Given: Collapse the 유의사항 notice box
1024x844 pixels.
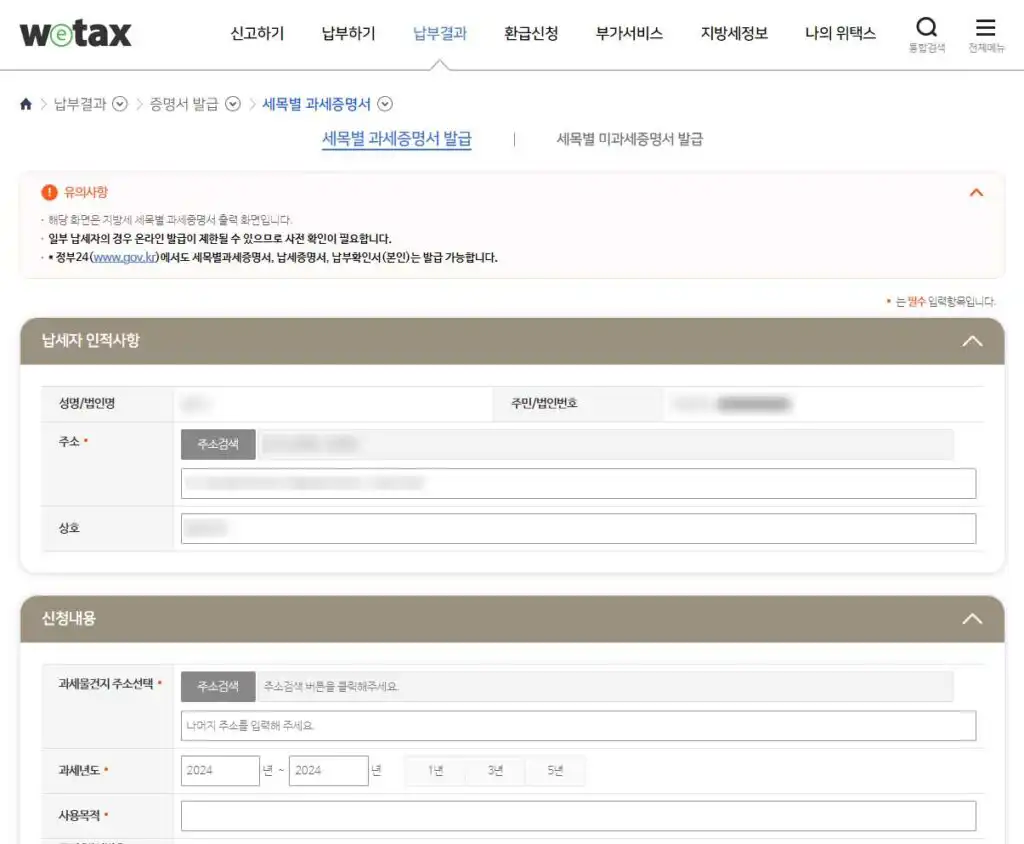Looking at the screenshot, I should pyautogui.click(x=976, y=192).
